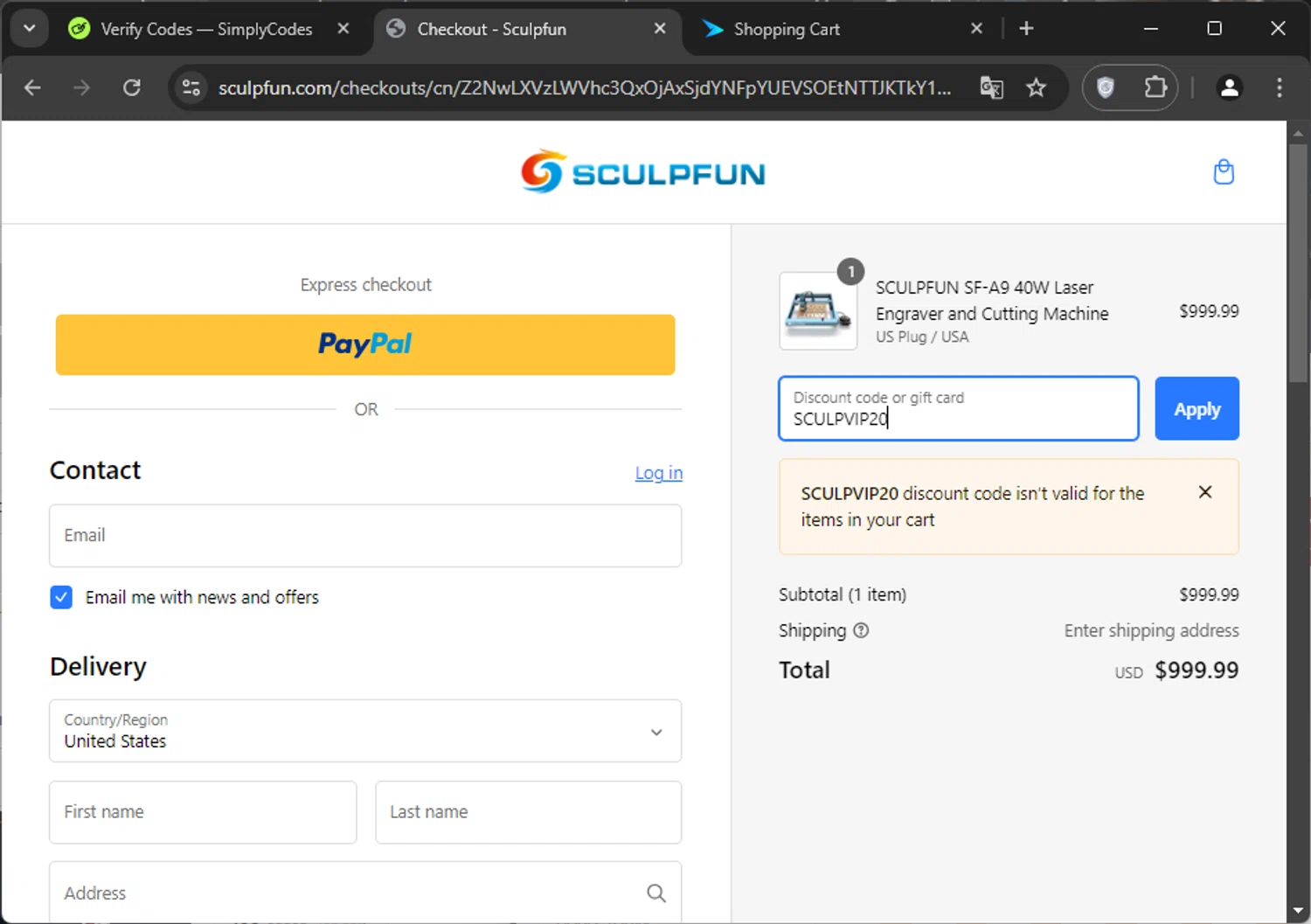Close the Shopping Cart tab
Viewport: 1311px width, 924px height.
976,29
